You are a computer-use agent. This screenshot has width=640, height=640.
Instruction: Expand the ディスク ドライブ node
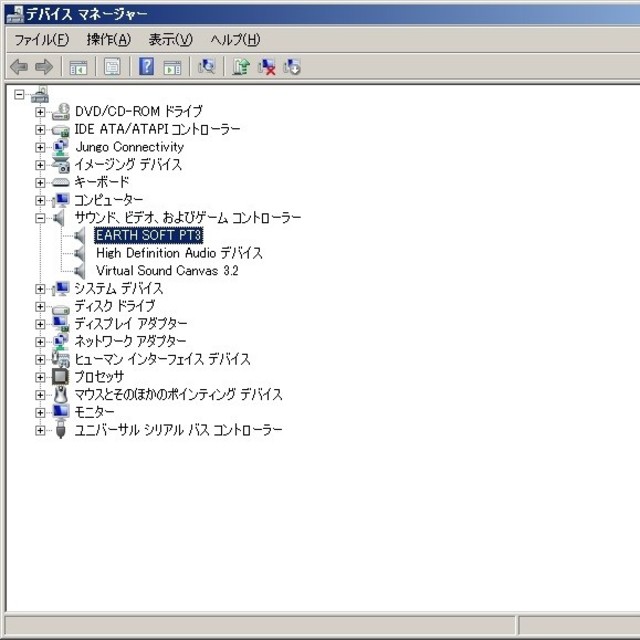pyautogui.click(x=40, y=307)
